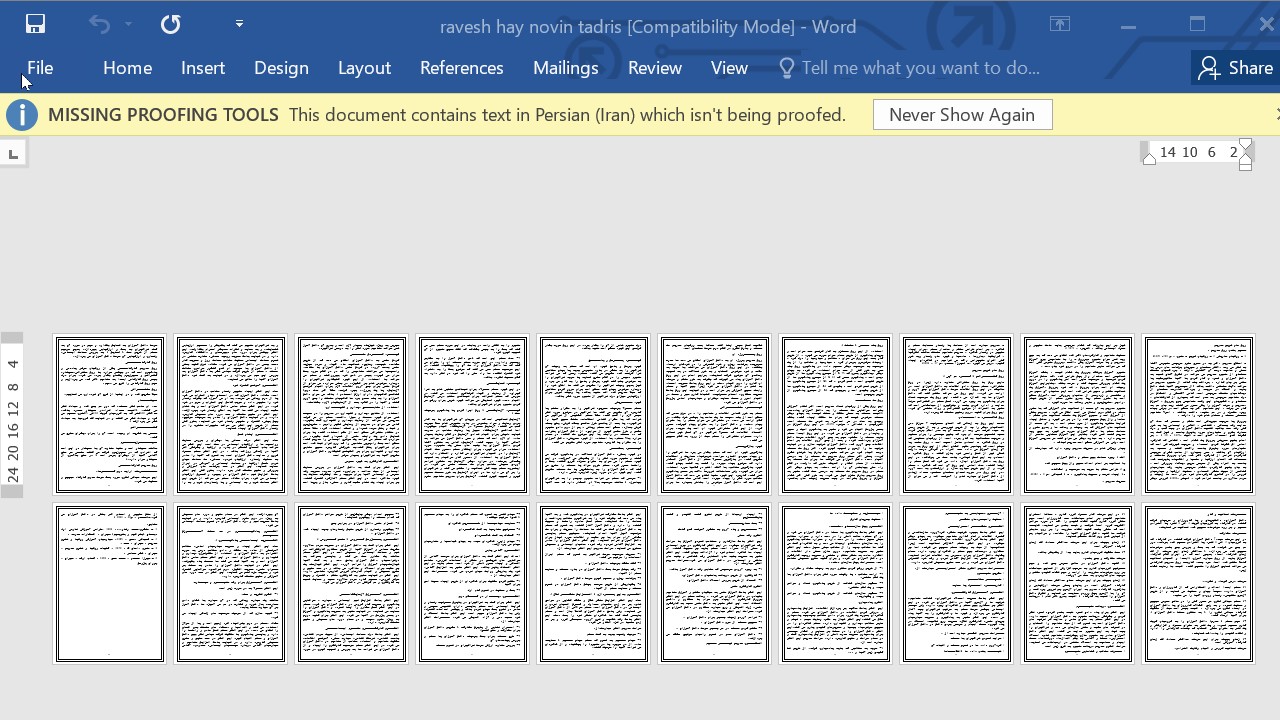Screen dimensions: 1280x720
Task: Switch to the Home ribbon tab
Action: 127,68
